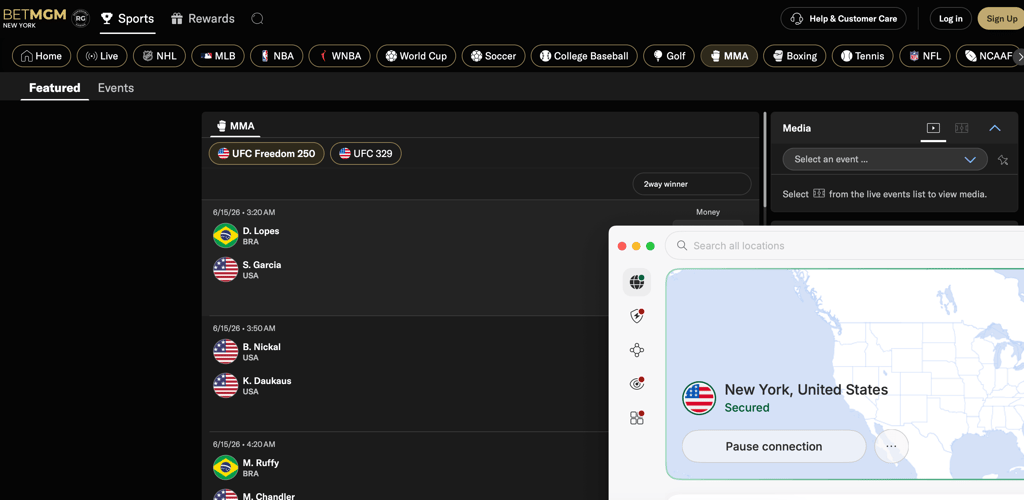Click the 6/15/26 • 4:20 AM event time

point(244,444)
